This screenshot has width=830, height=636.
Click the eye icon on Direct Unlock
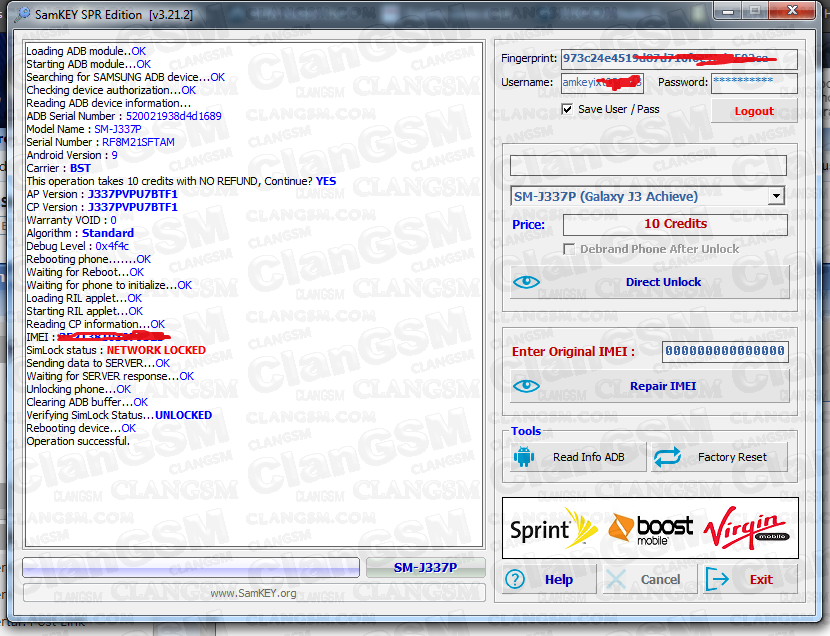click(526, 282)
